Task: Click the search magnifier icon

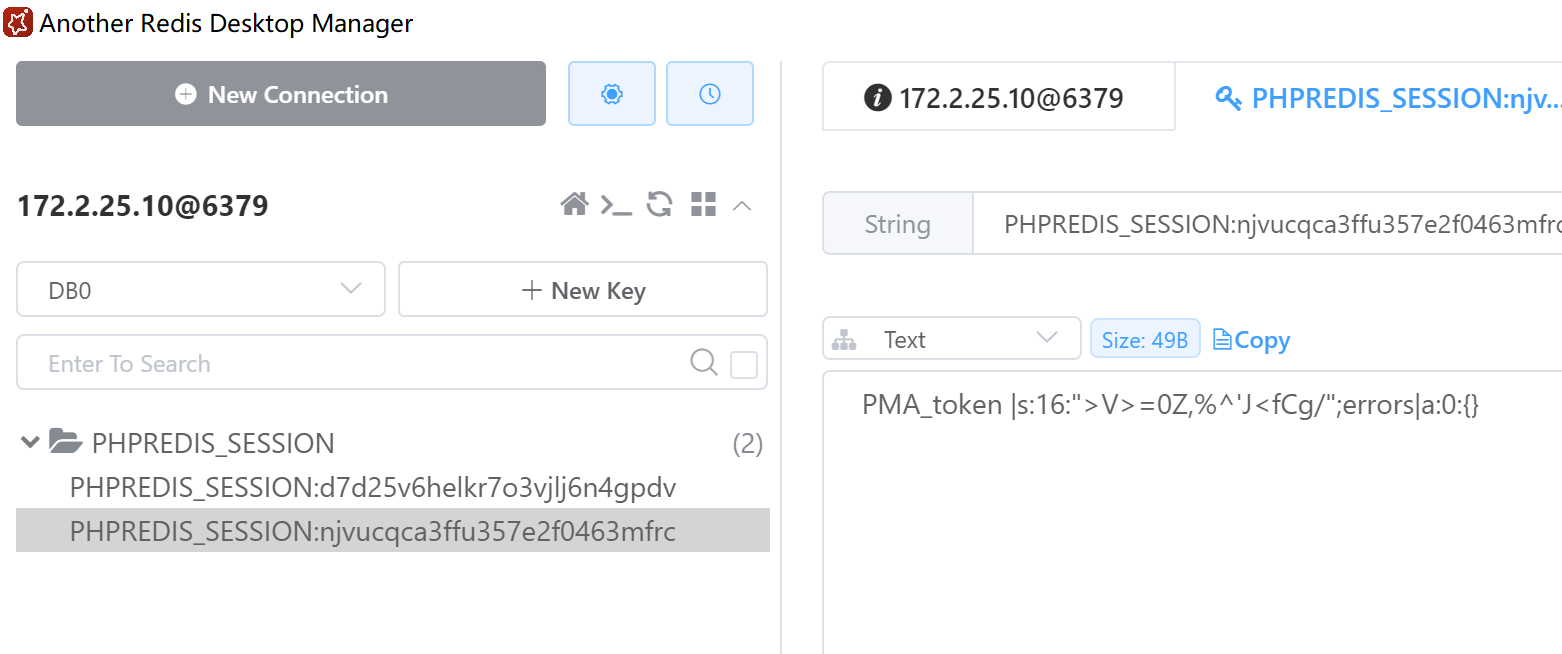Action: tap(704, 362)
